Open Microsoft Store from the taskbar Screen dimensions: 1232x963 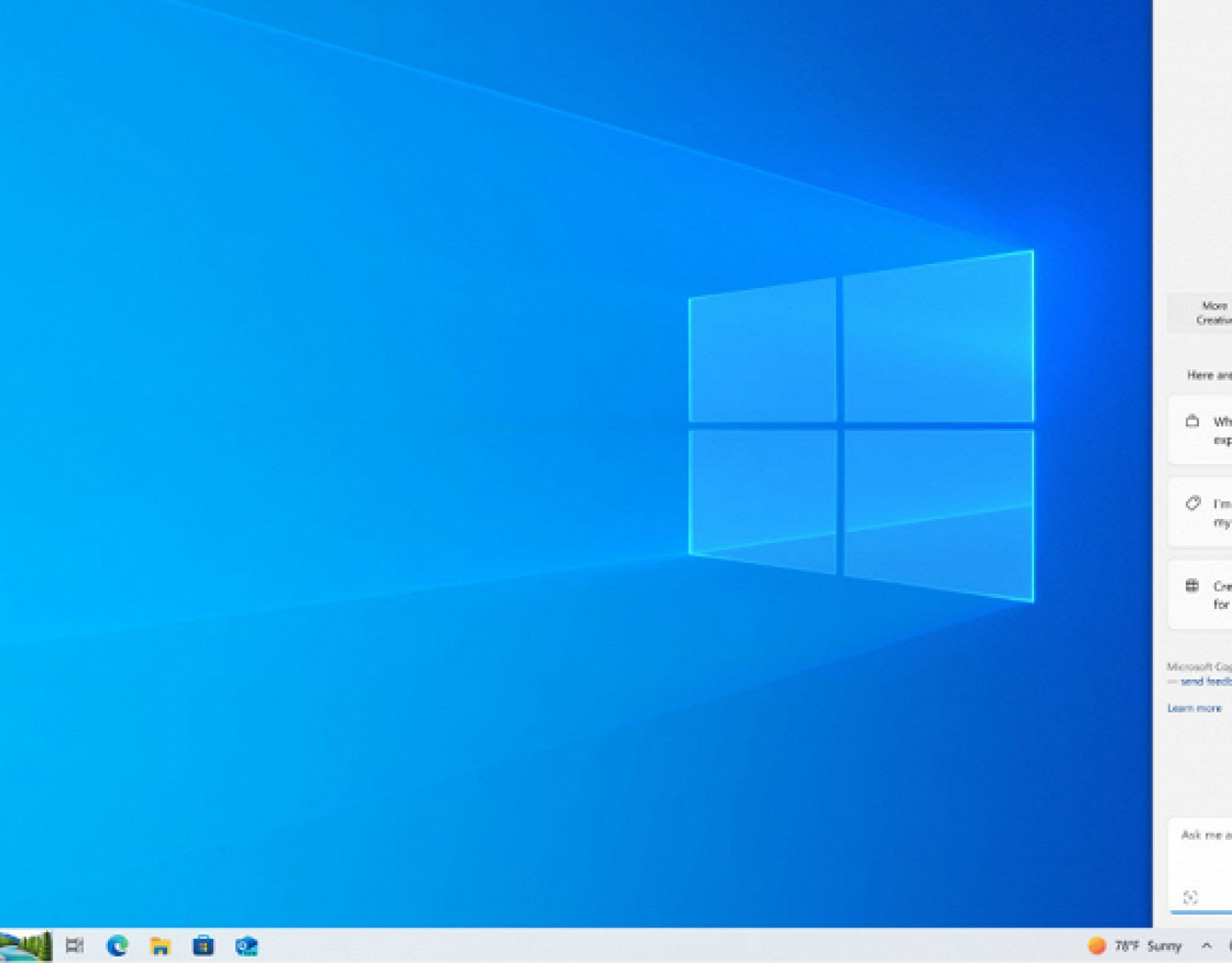pos(203,945)
